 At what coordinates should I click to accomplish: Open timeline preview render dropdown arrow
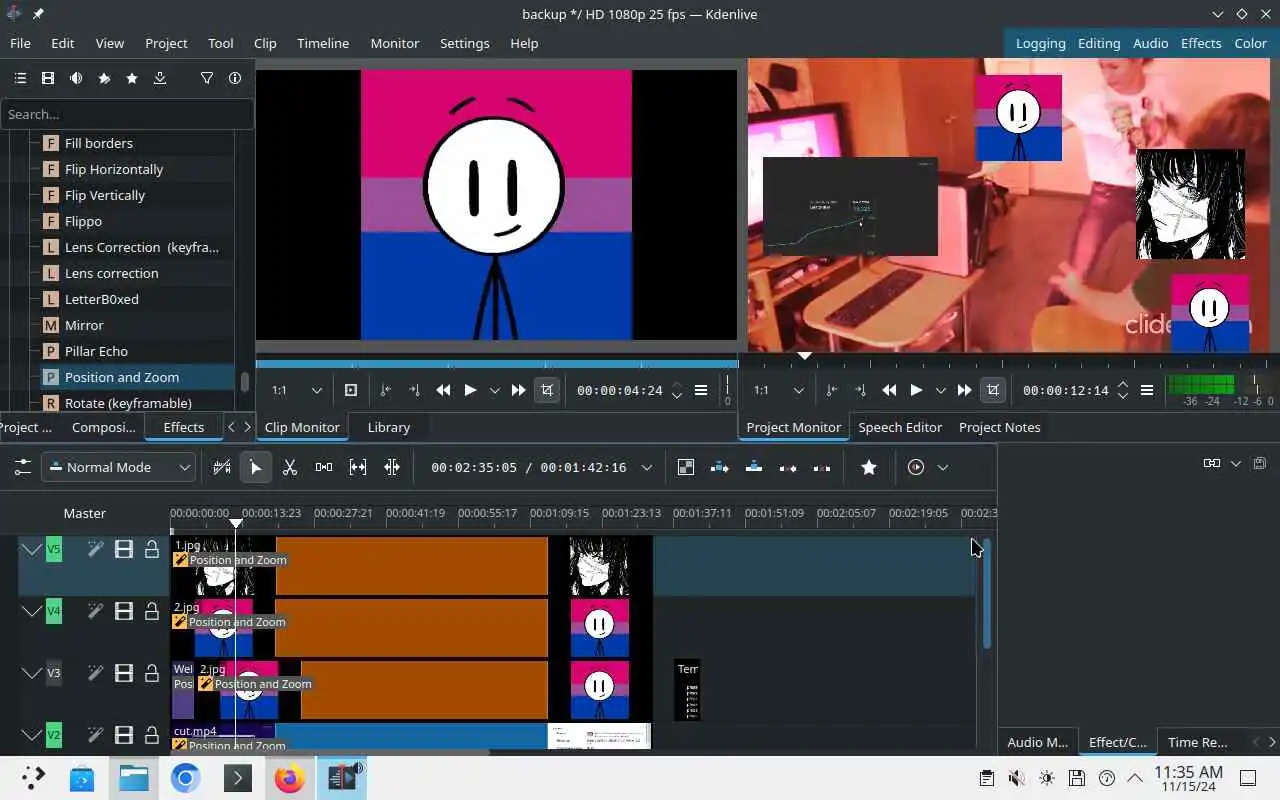point(942,467)
